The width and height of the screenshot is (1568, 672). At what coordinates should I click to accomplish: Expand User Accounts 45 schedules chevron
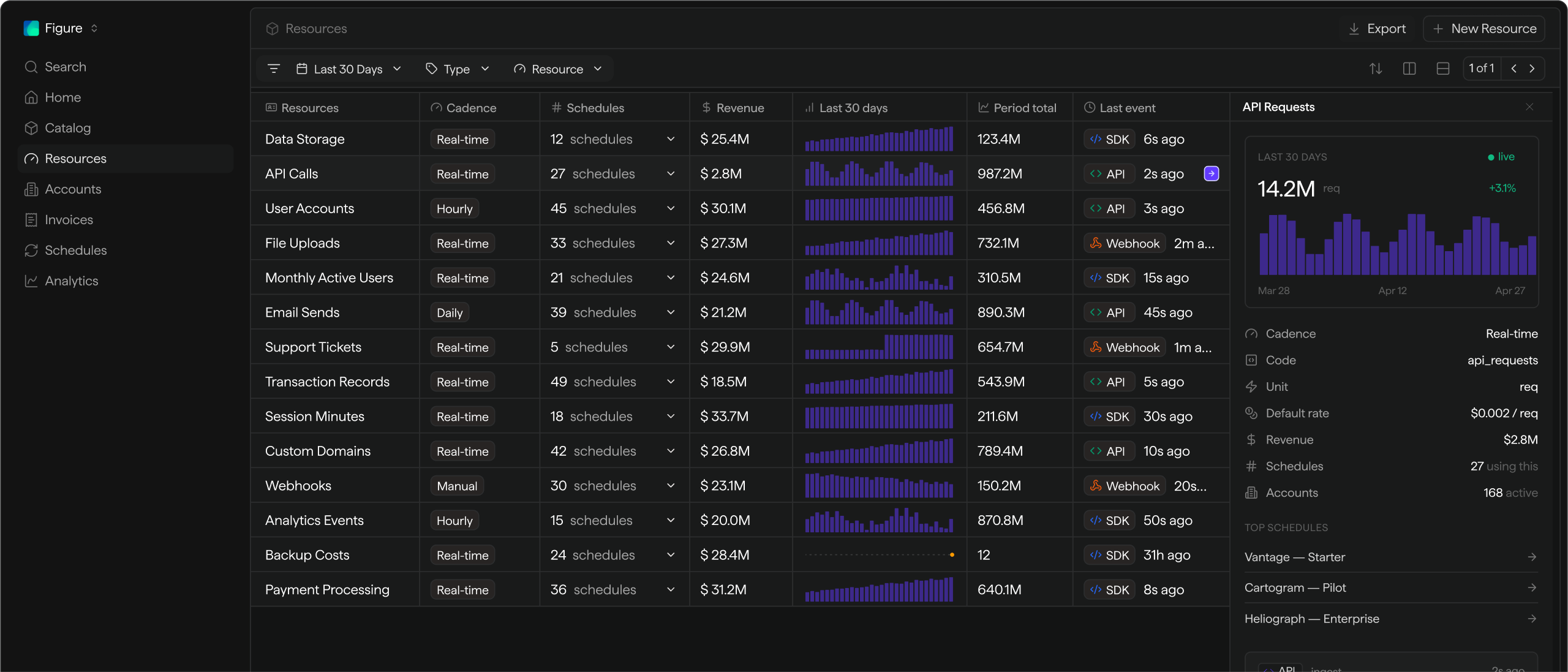pyautogui.click(x=671, y=208)
